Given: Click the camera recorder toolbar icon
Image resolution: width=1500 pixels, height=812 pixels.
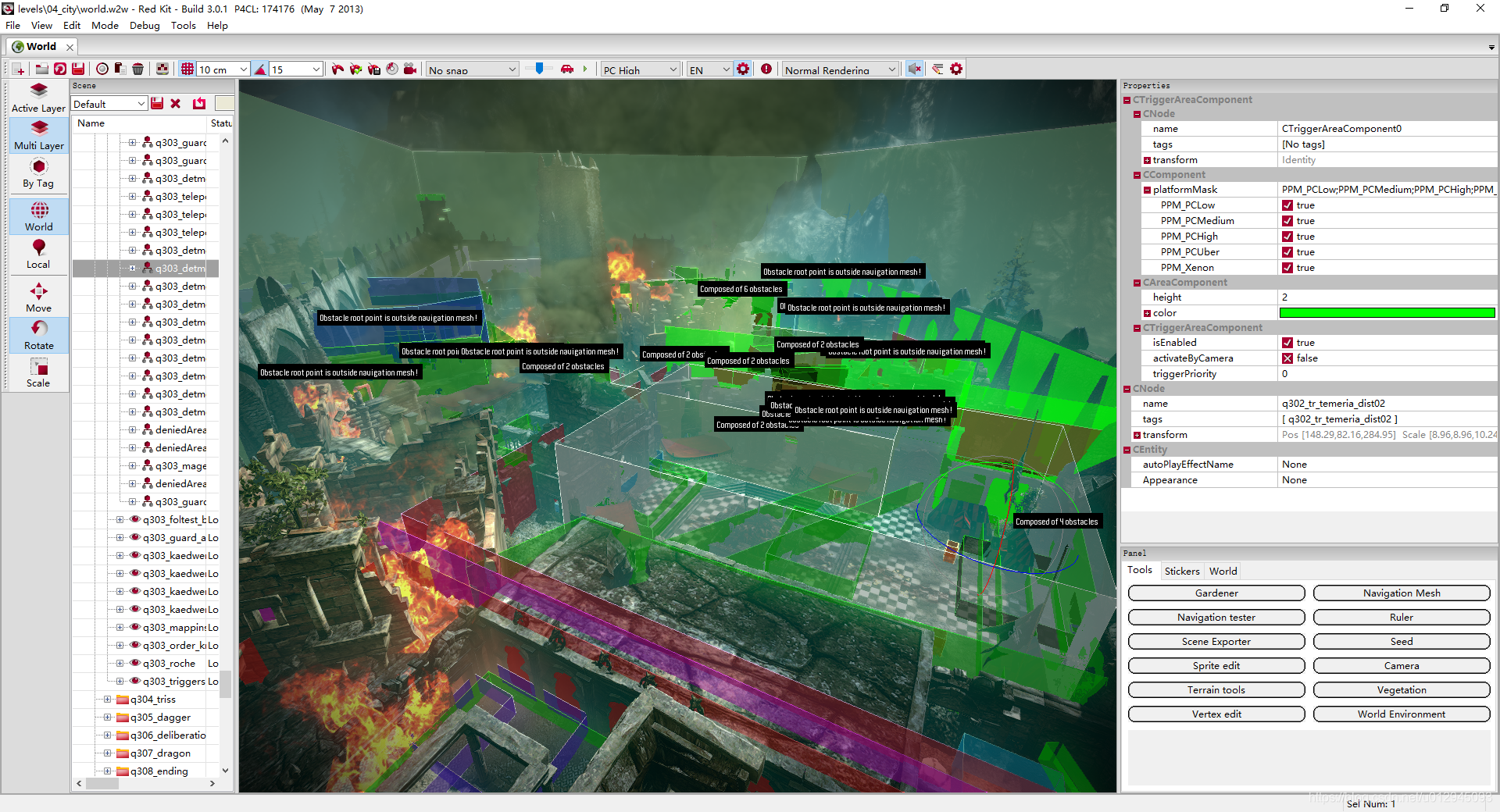Looking at the screenshot, I should [410, 69].
